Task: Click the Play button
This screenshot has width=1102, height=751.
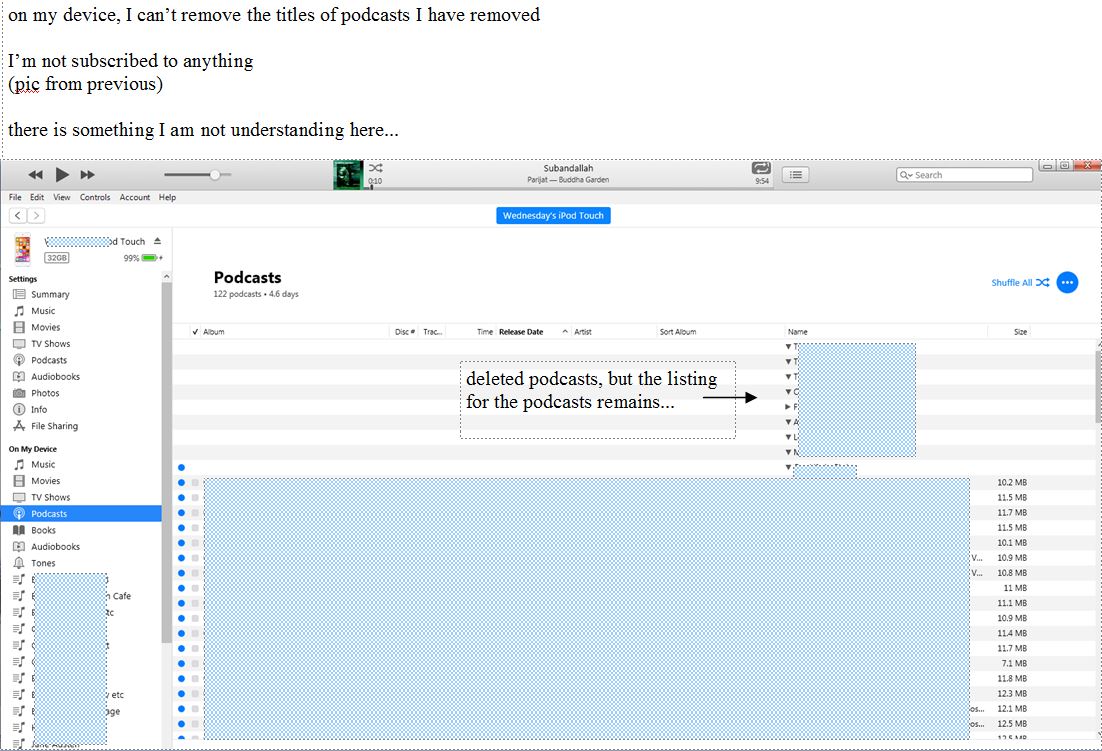Action: click(62, 174)
